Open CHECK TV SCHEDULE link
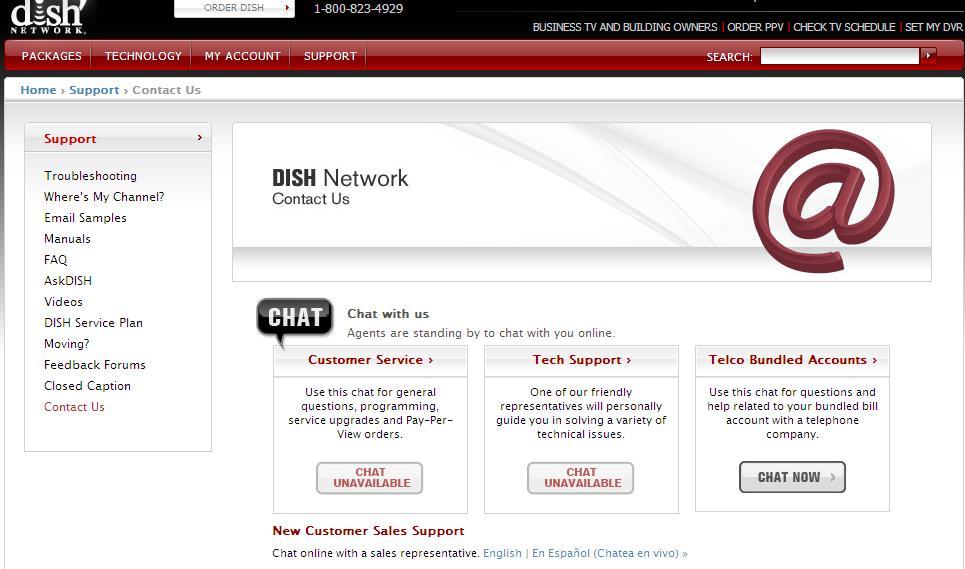Image resolution: width=965 pixels, height=569 pixels. click(844, 27)
